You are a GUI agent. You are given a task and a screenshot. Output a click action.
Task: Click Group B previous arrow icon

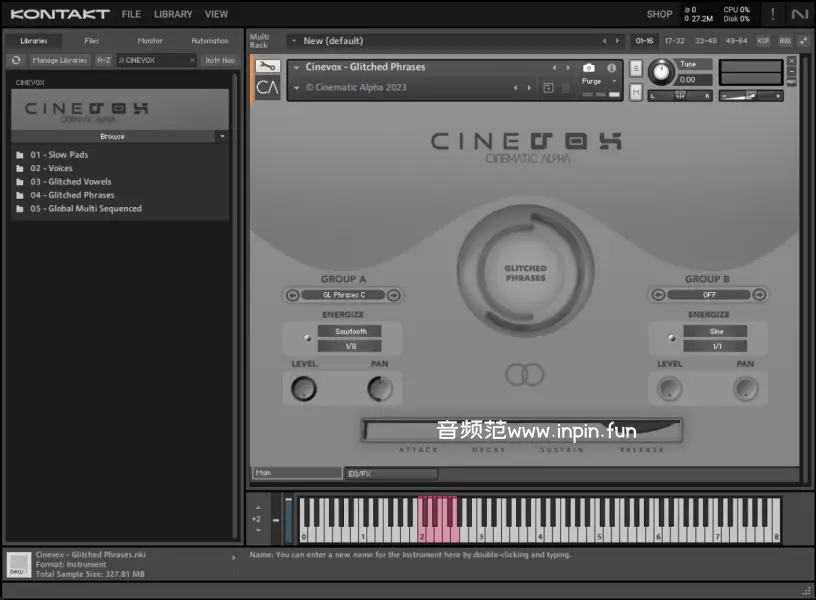[657, 295]
